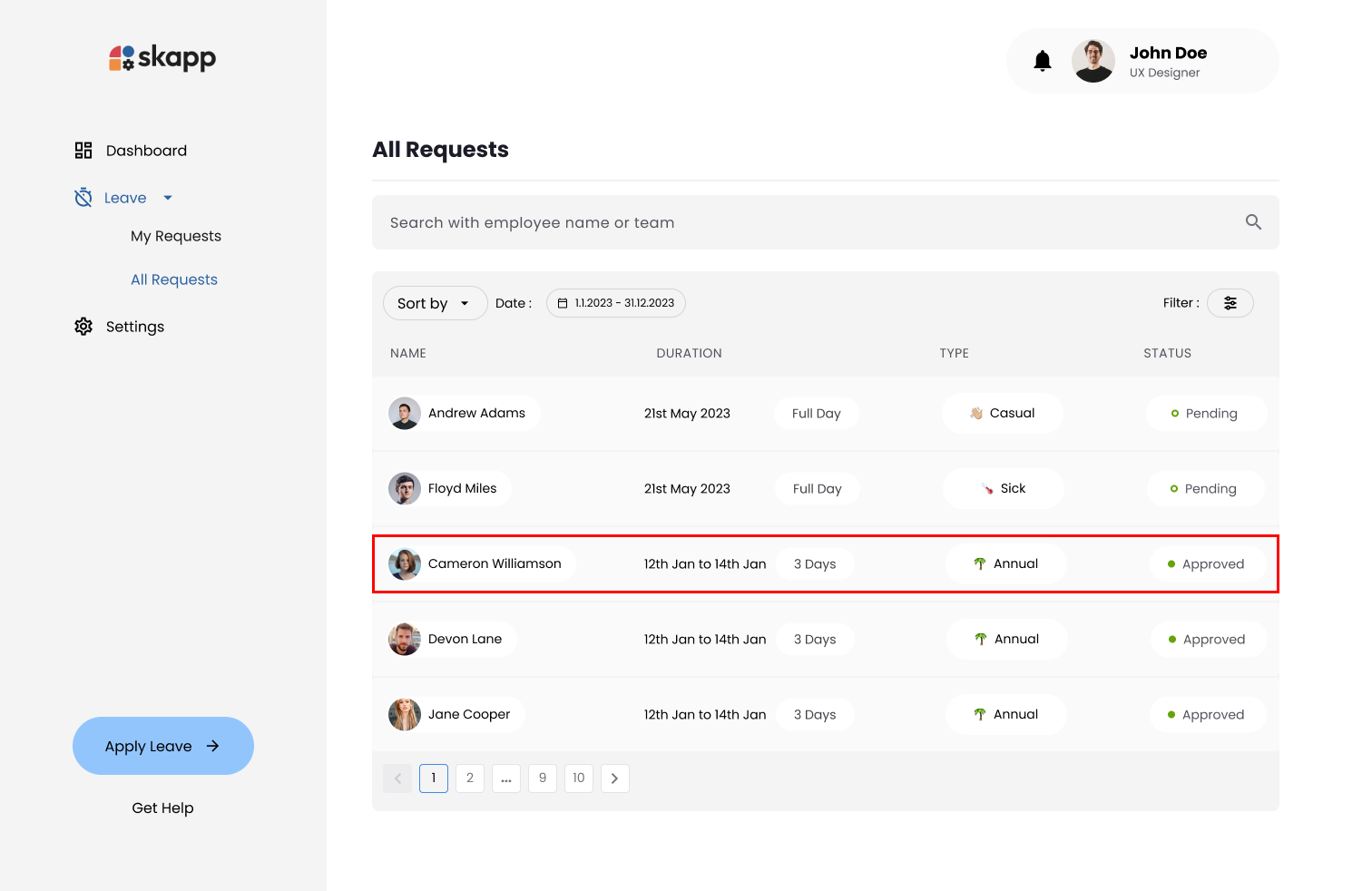The width and height of the screenshot is (1372, 891).
Task: Open the Sort by dropdown
Action: tap(435, 303)
